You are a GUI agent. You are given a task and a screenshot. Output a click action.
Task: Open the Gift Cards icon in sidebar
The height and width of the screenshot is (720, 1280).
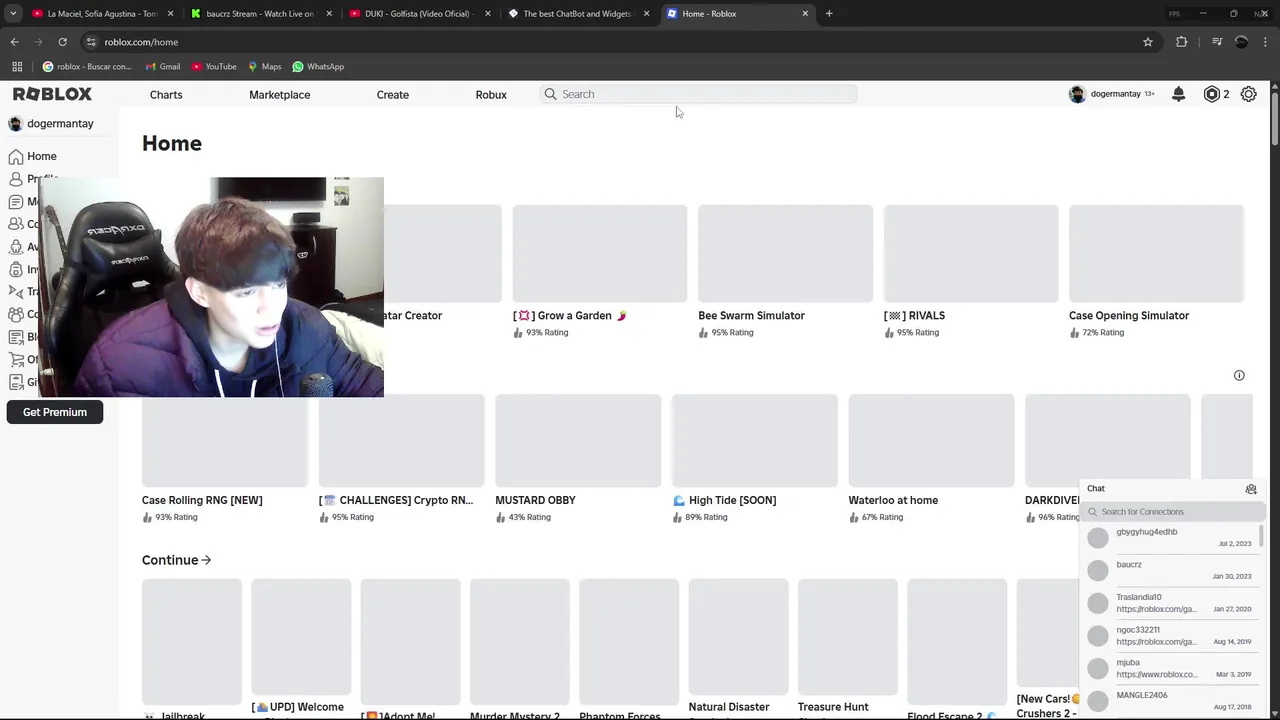point(15,382)
